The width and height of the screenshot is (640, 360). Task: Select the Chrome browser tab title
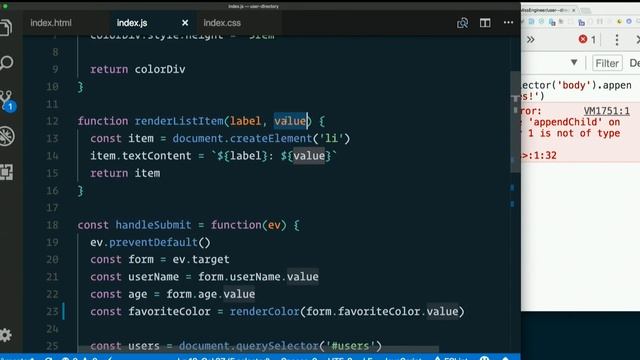(x=545, y=10)
